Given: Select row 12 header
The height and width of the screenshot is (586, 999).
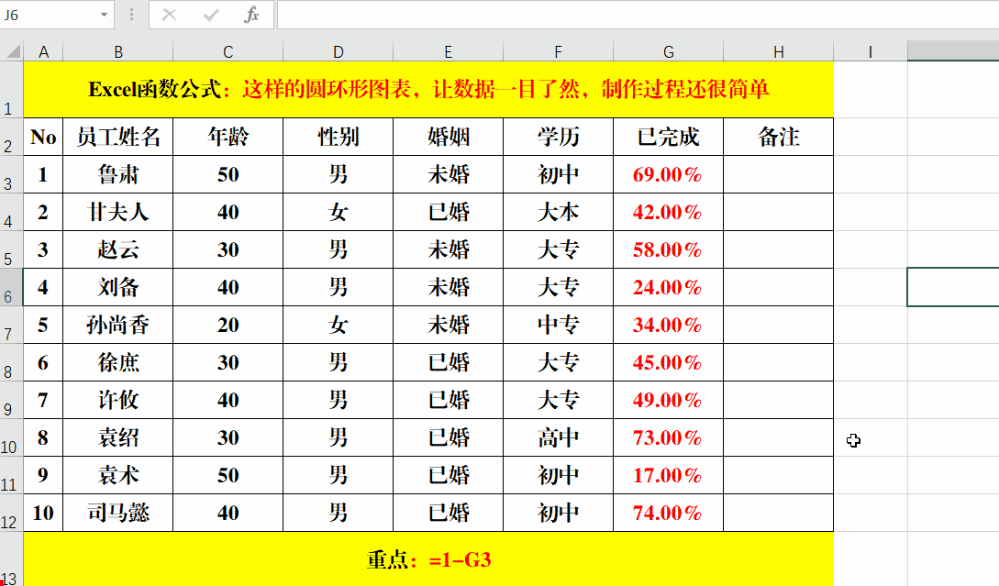Looking at the screenshot, I should [11, 513].
